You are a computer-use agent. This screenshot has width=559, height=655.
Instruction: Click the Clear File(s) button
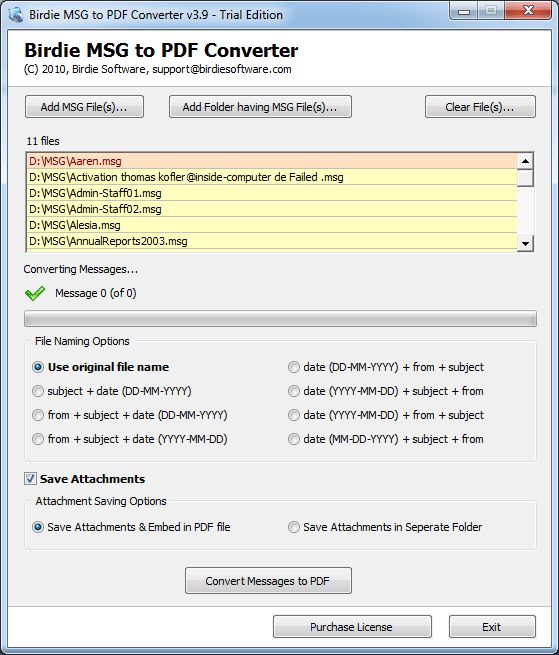pyautogui.click(x=480, y=107)
